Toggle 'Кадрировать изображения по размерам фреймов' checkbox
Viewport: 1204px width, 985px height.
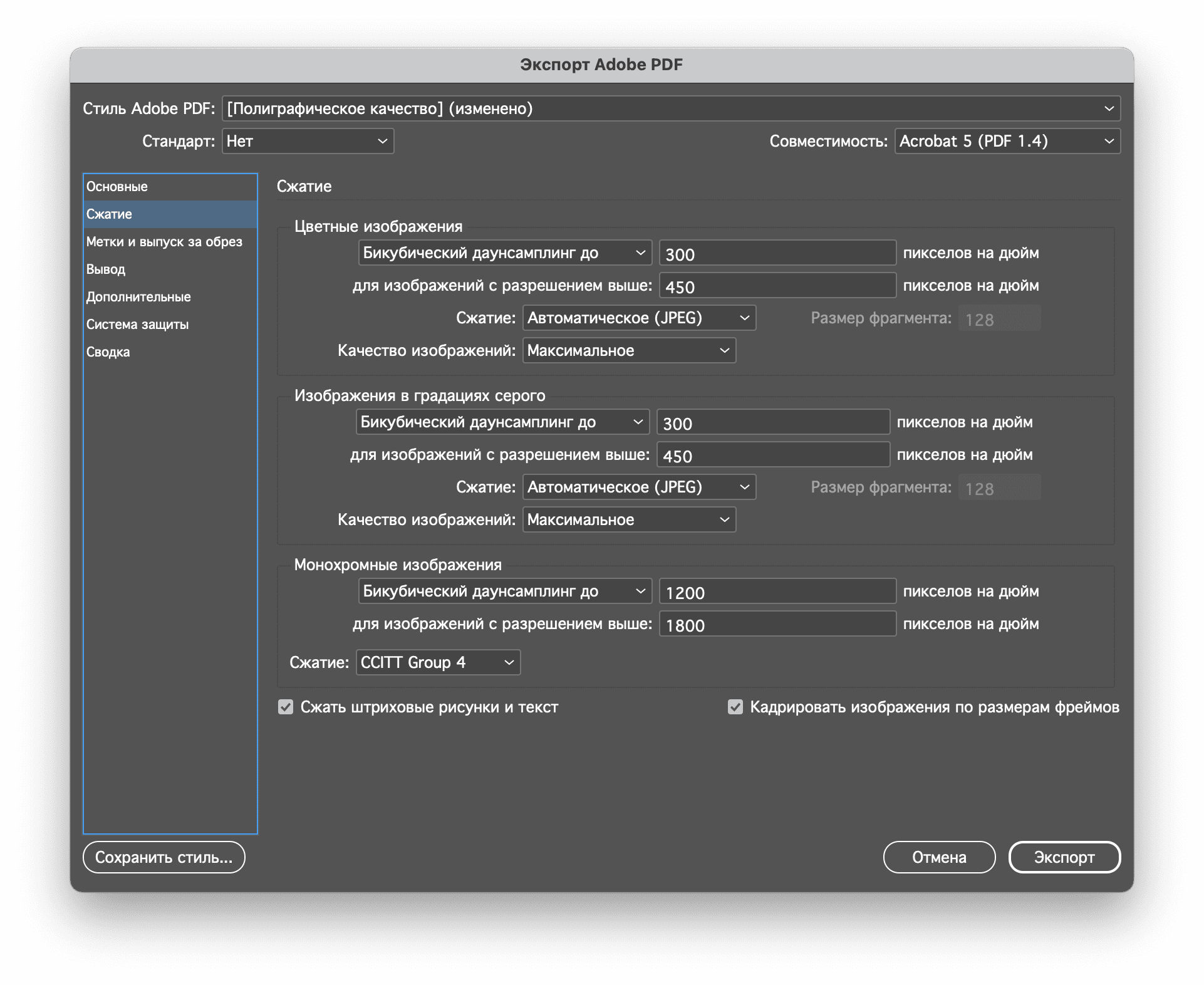point(735,707)
